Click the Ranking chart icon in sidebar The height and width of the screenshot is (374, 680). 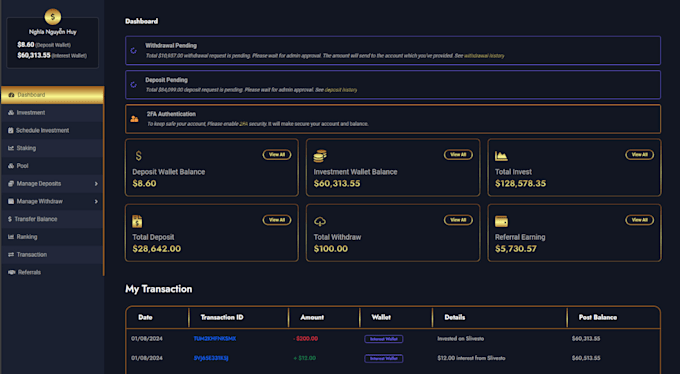[x=11, y=237]
